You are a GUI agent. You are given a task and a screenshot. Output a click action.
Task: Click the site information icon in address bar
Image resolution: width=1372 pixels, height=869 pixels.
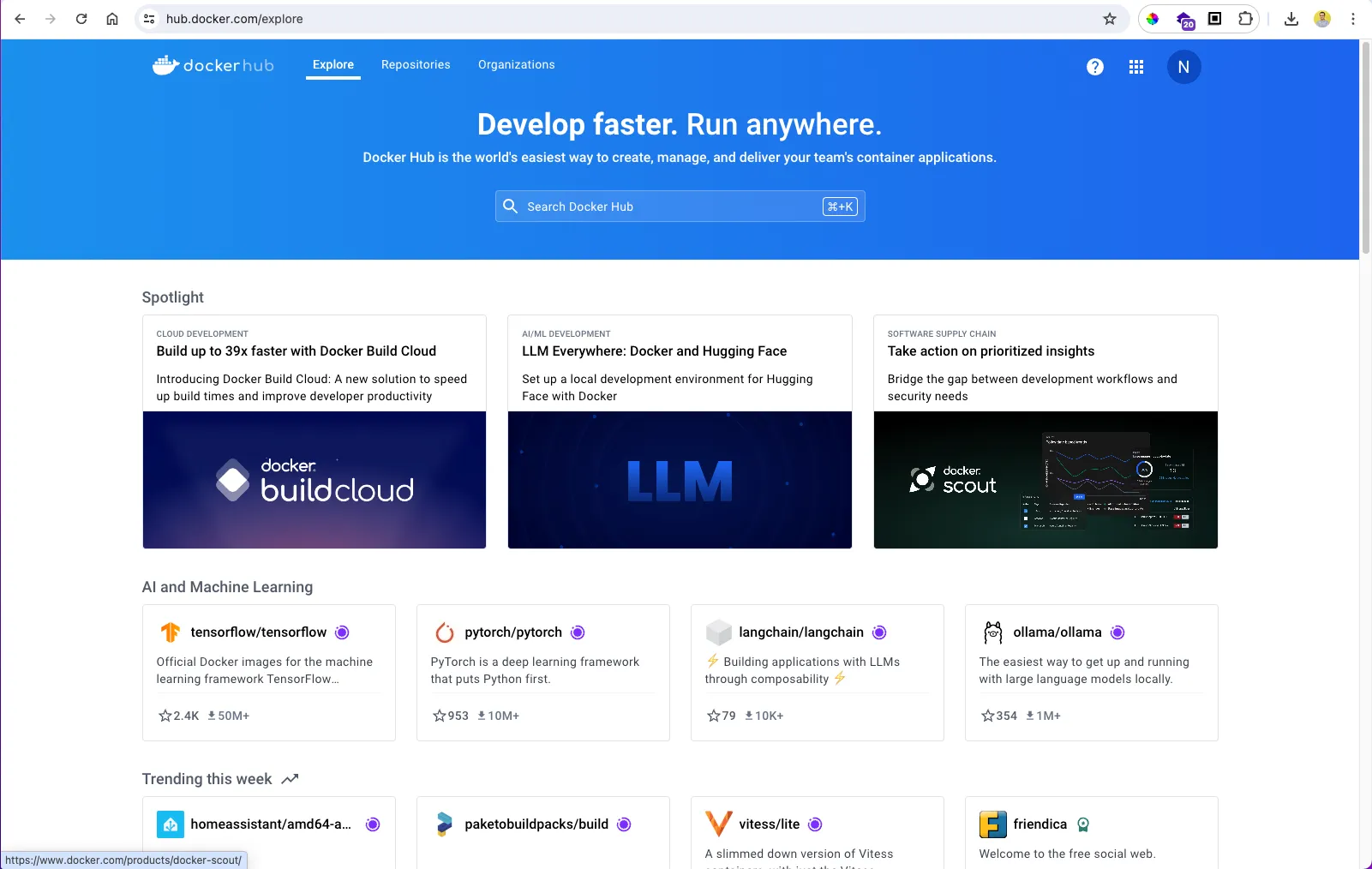pos(149,19)
